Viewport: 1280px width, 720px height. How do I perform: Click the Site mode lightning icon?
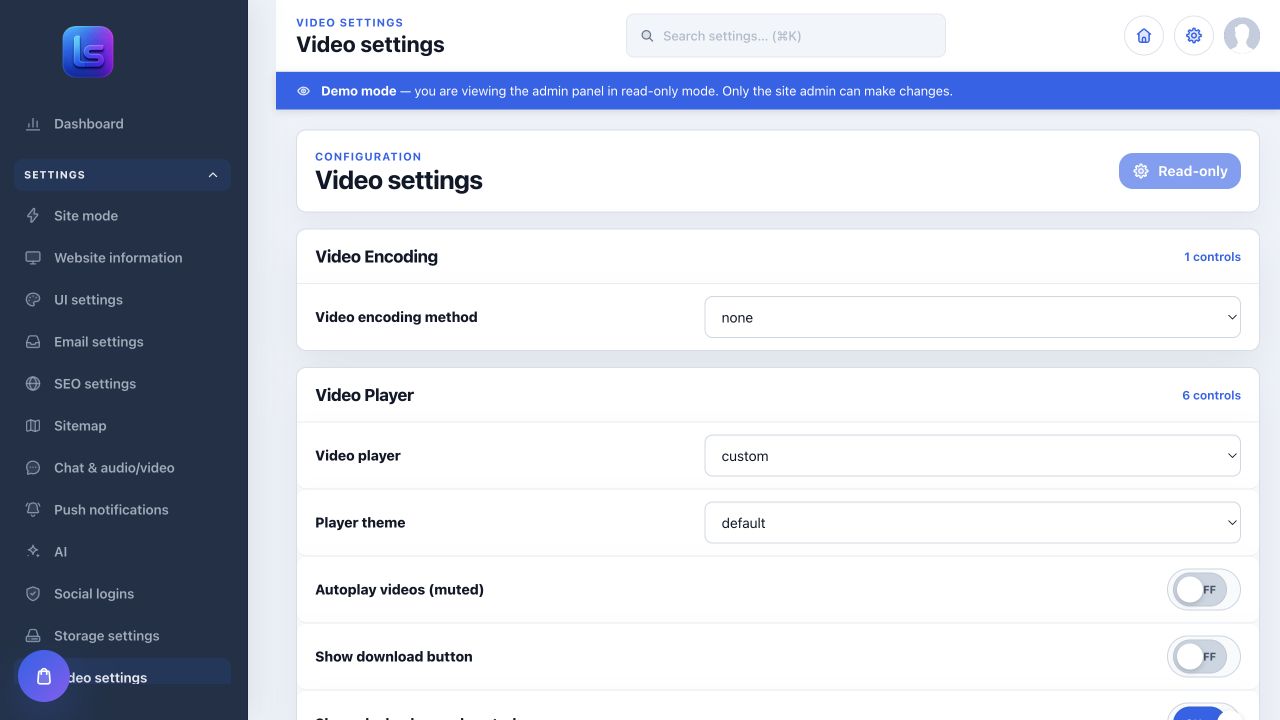[33, 216]
